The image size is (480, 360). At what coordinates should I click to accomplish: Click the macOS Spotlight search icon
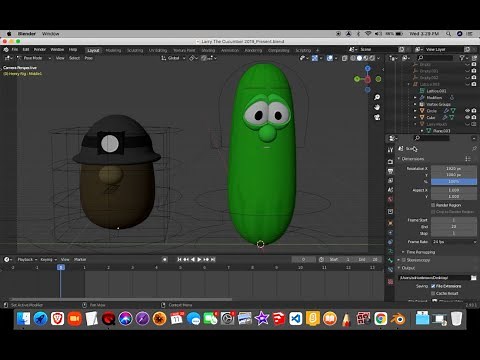(448, 34)
